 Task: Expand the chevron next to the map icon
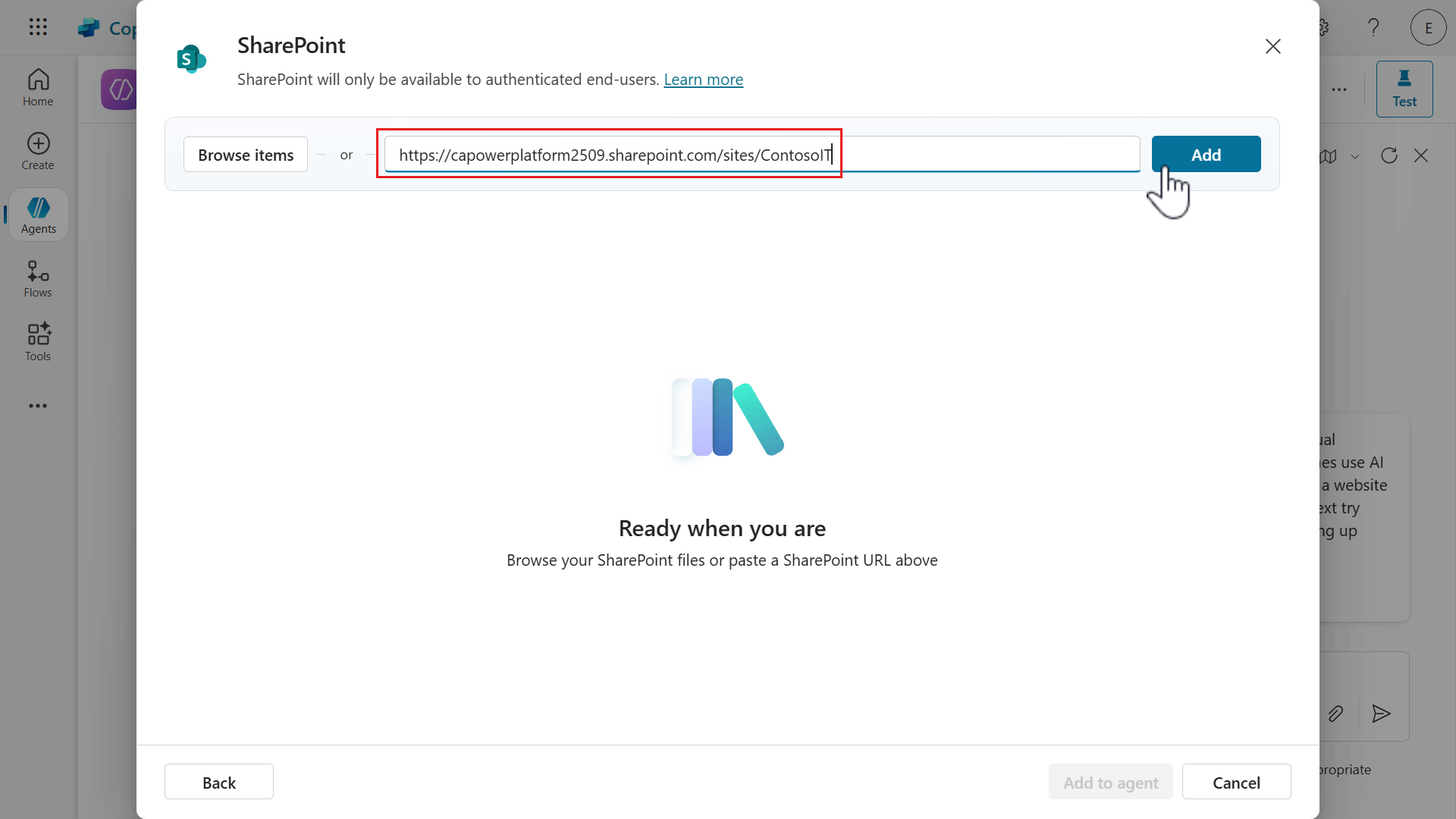(x=1356, y=156)
